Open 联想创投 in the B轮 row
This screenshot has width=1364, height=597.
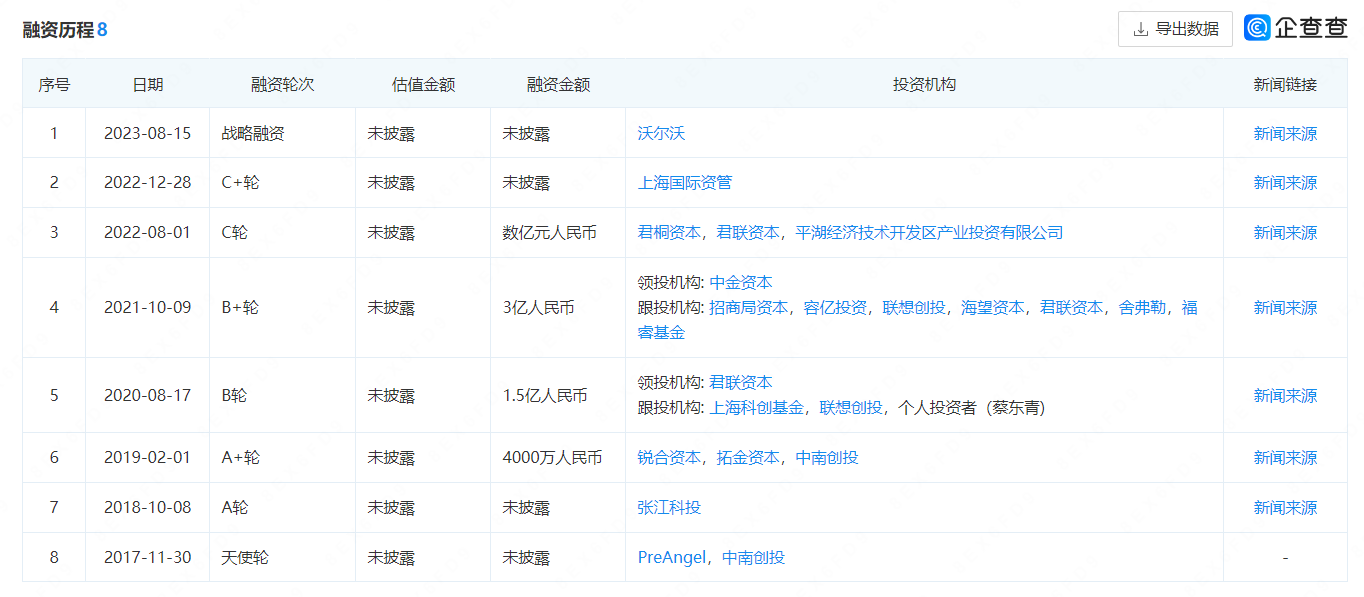[851, 408]
